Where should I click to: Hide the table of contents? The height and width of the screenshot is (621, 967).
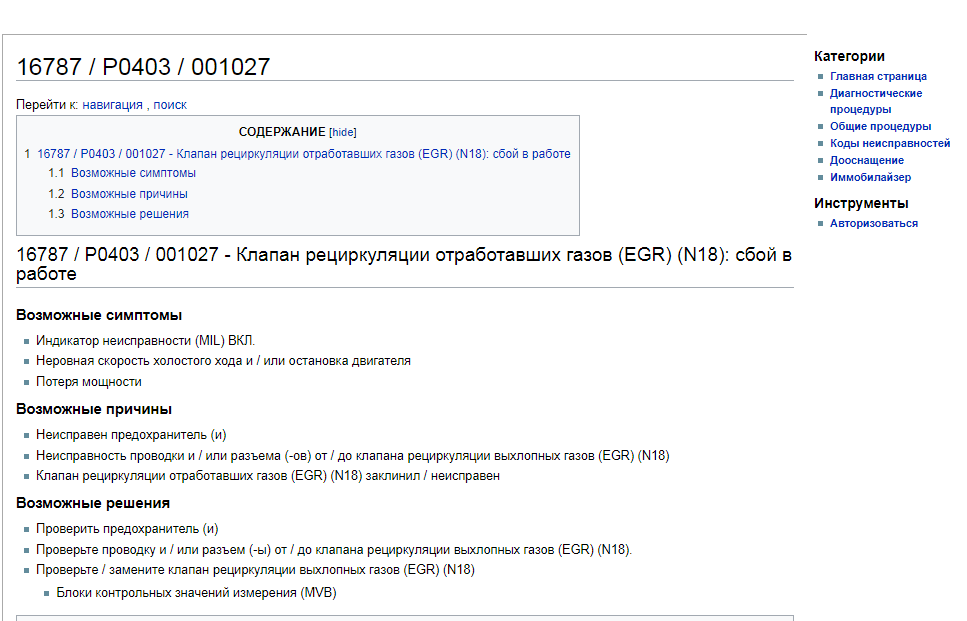click(342, 132)
